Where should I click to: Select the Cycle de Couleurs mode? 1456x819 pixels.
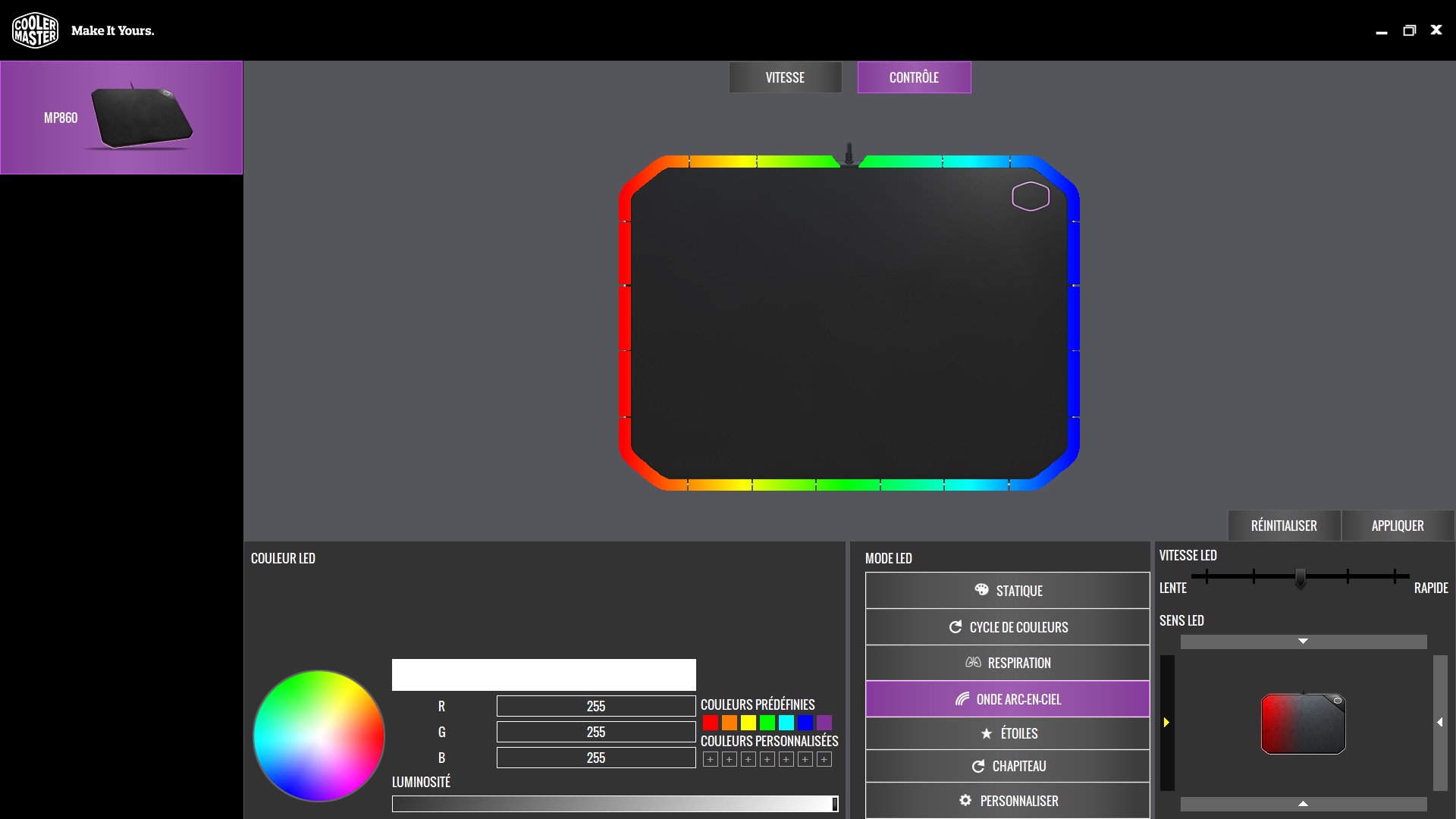pyautogui.click(x=1007, y=627)
